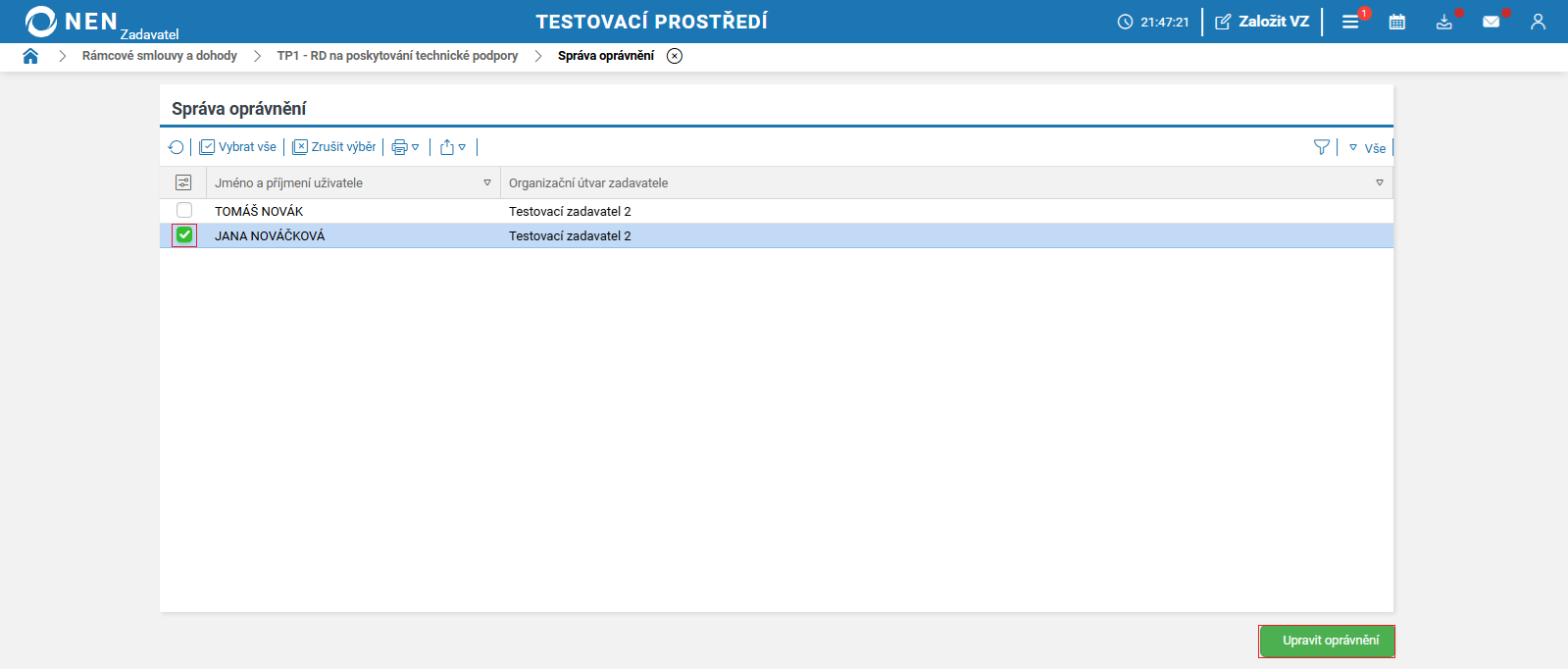Screen dimensions: 1568x669
Task: Select the JANA NOVÁČKOVÁ name cell
Action: coord(270,235)
